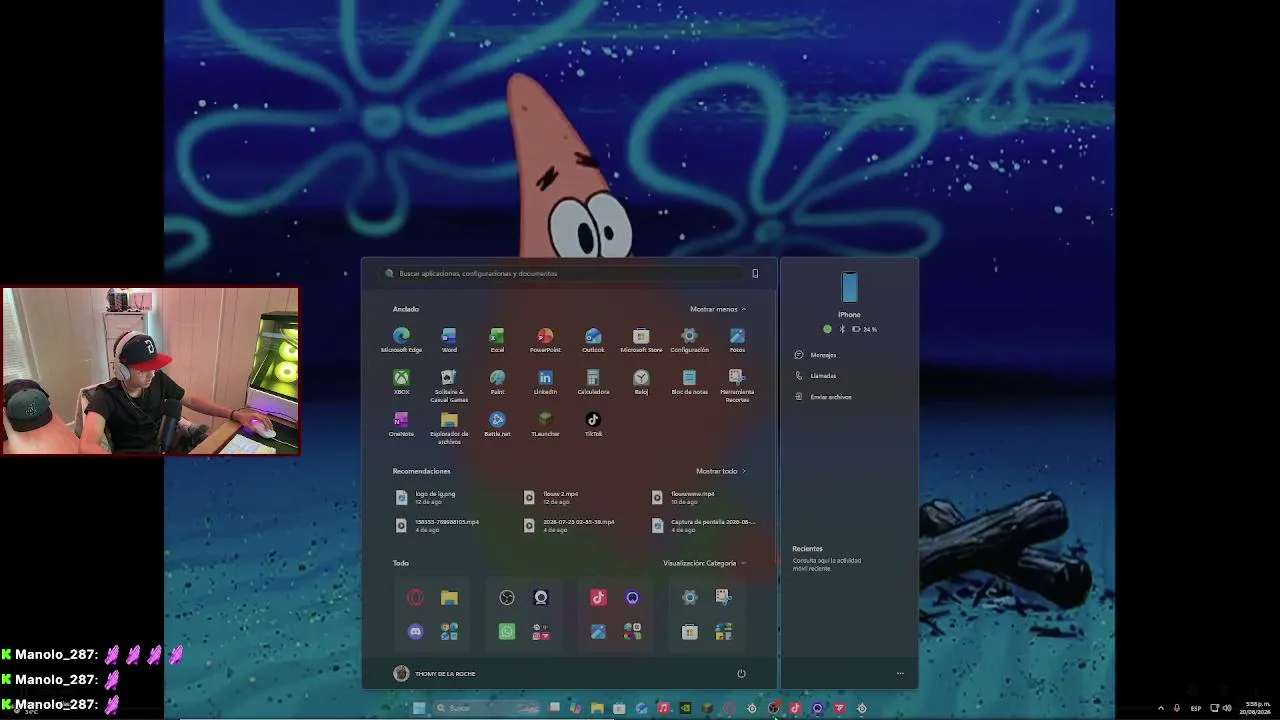
Task: Open the Visualización: Categoría dropdown
Action: pyautogui.click(x=704, y=563)
